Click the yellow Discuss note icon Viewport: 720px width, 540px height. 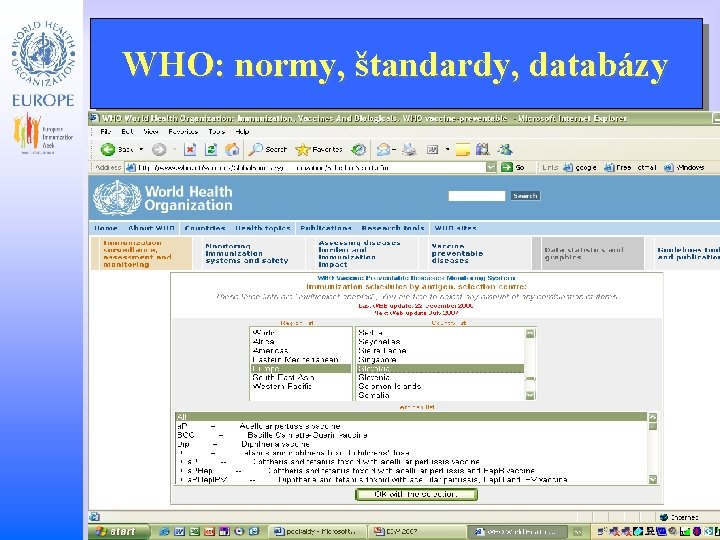coord(463,150)
